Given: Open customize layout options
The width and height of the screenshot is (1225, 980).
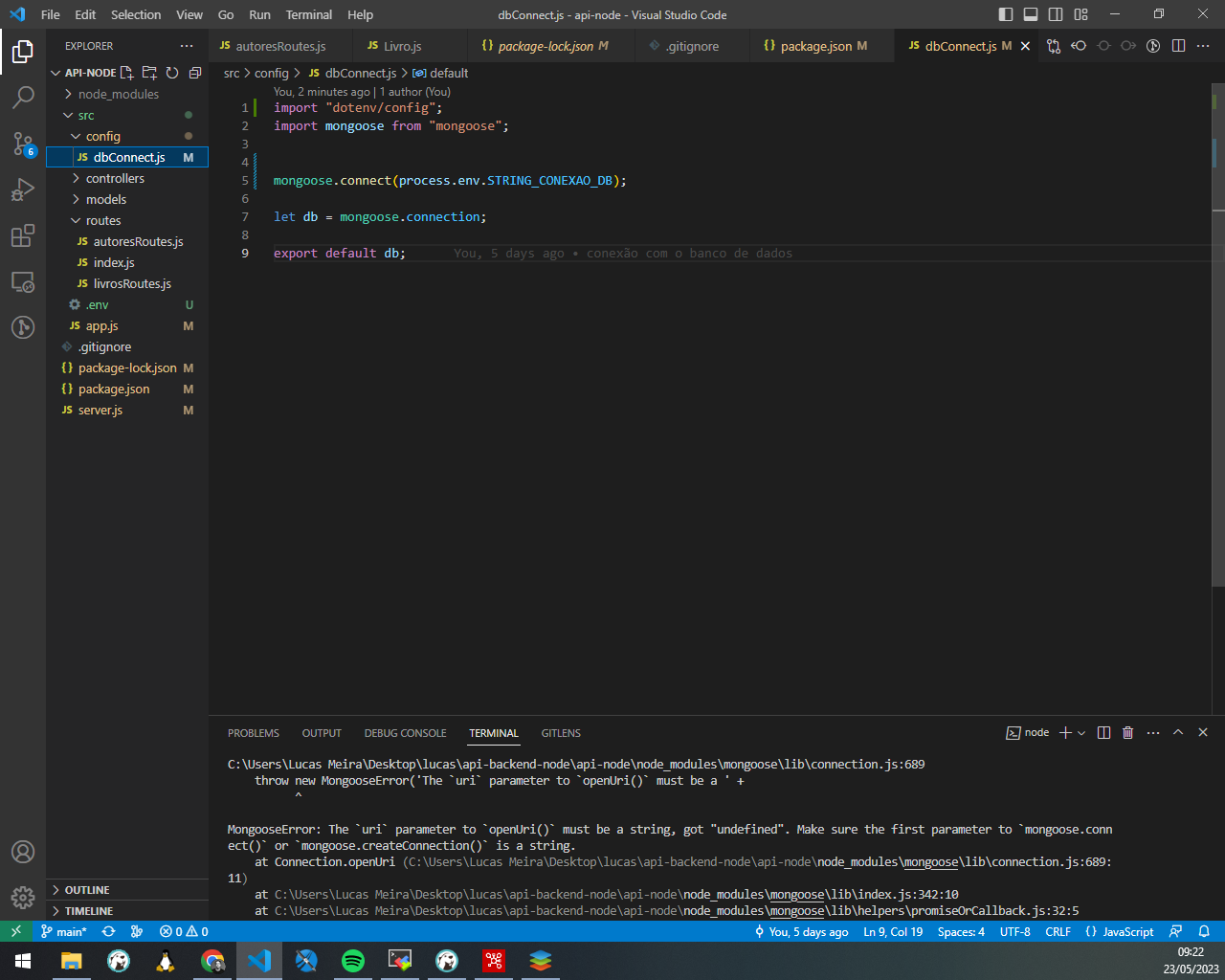Looking at the screenshot, I should coord(1080,14).
